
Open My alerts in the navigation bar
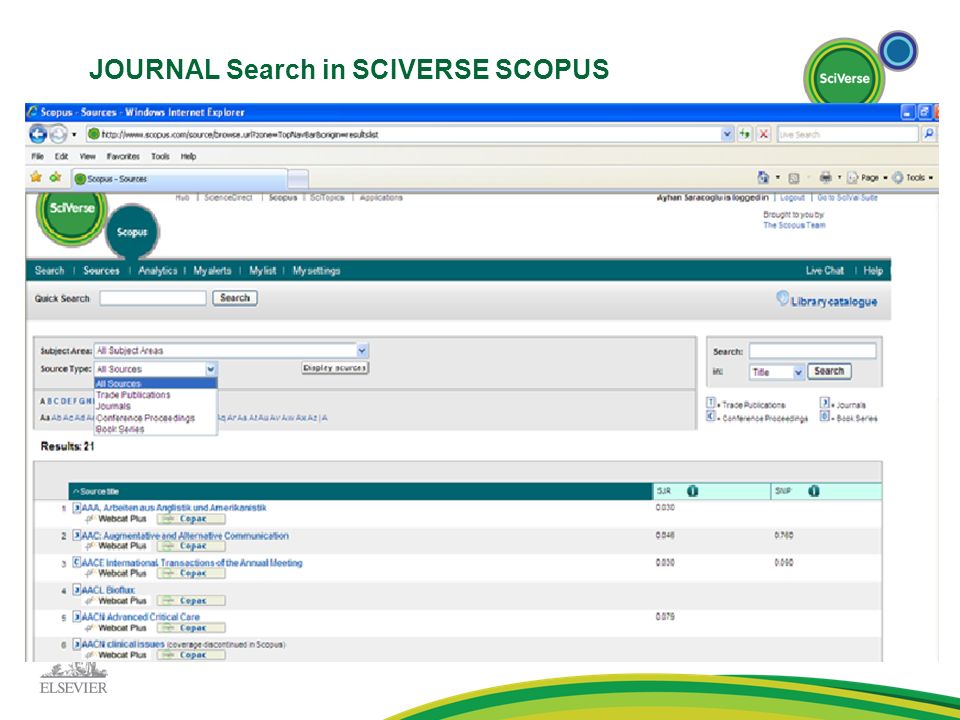click(212, 271)
